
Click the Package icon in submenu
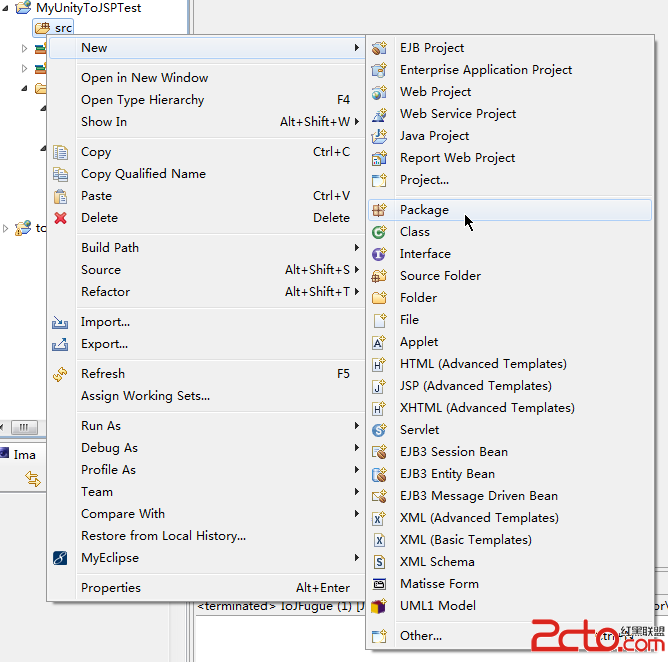(379, 210)
